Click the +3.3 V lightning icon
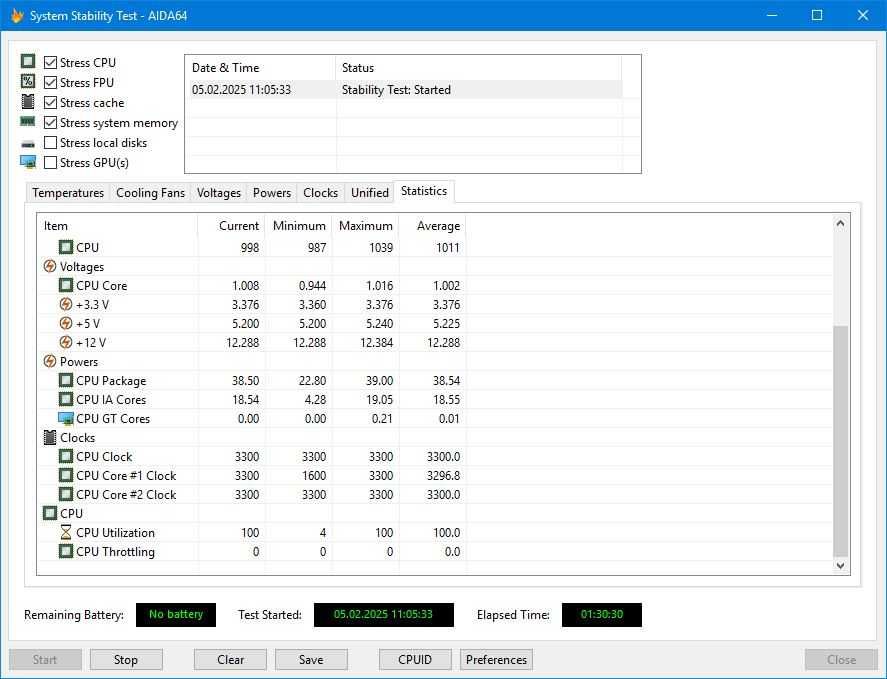Screen dimensions: 887x679 click(x=66, y=304)
